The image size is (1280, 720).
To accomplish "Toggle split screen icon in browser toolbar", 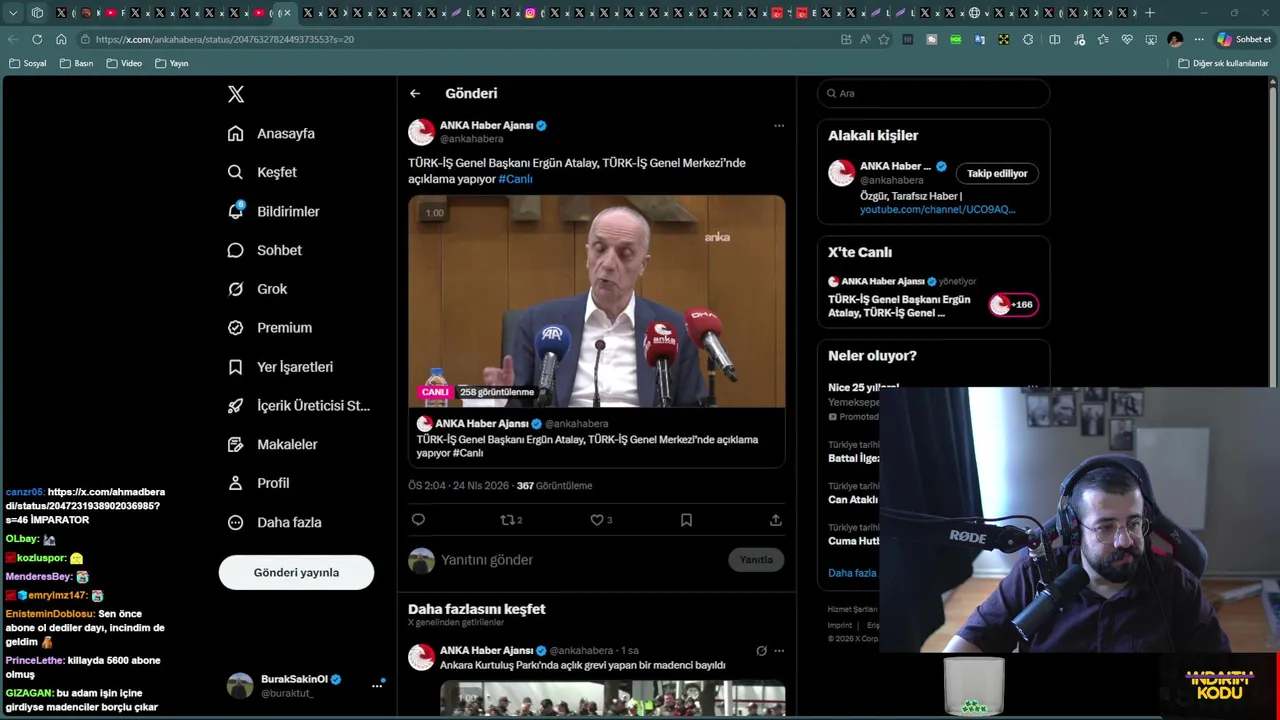I will click(x=1054, y=39).
